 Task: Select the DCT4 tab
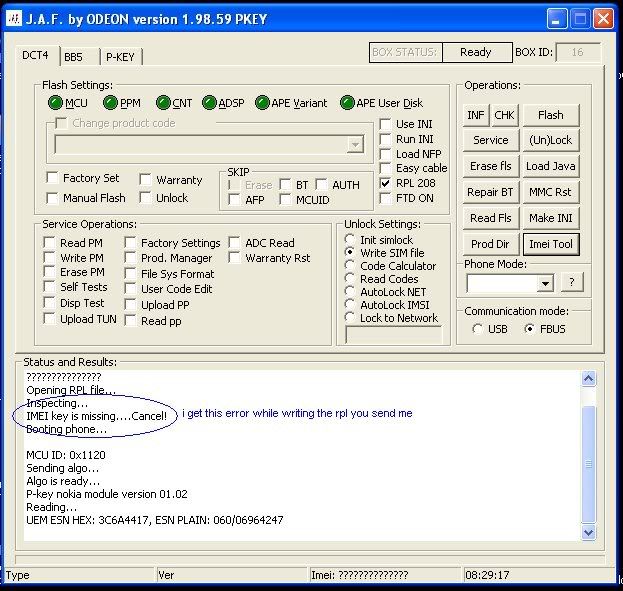click(x=35, y=55)
